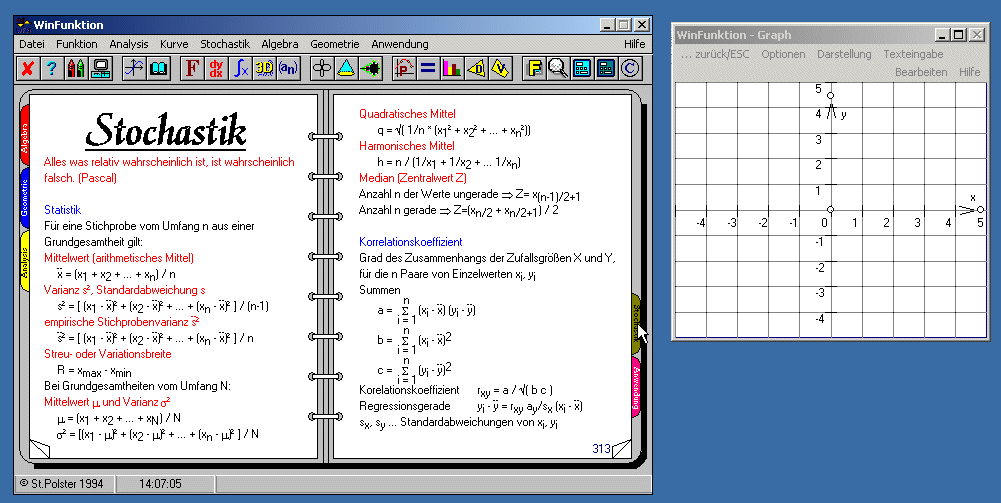The height and width of the screenshot is (503, 1001).
Task: Open Hilfe in the Graph window
Action: 970,72
